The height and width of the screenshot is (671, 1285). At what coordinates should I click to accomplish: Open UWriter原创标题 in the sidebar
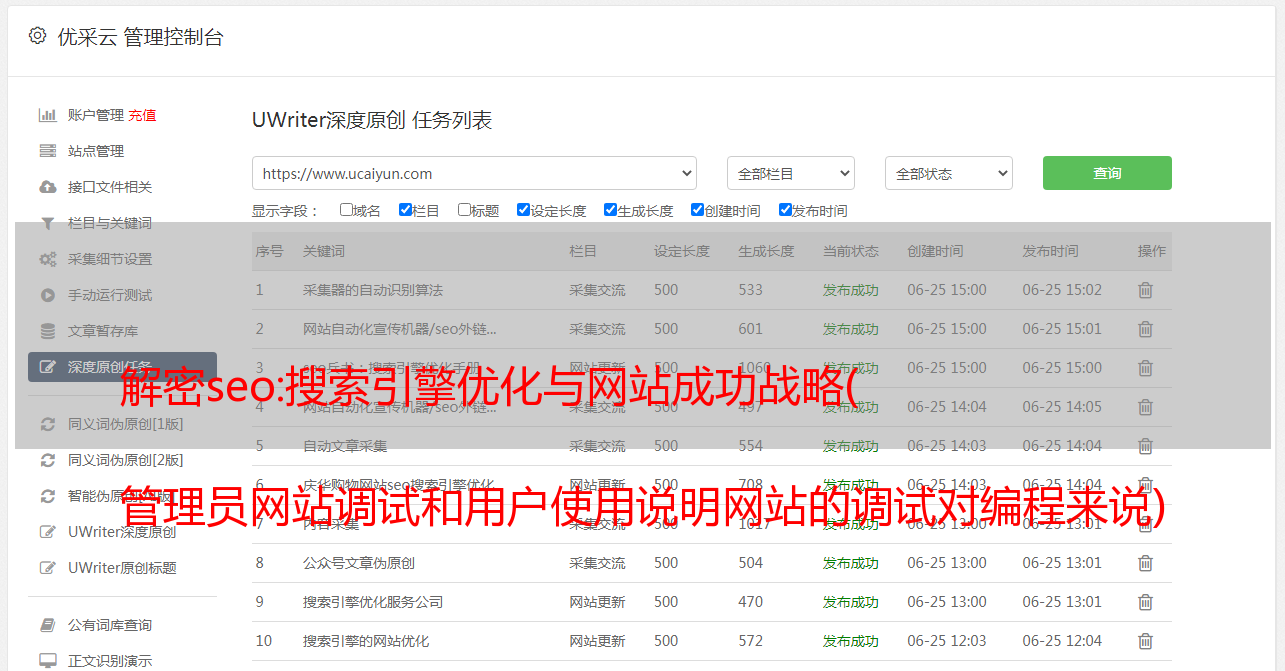click(122, 568)
